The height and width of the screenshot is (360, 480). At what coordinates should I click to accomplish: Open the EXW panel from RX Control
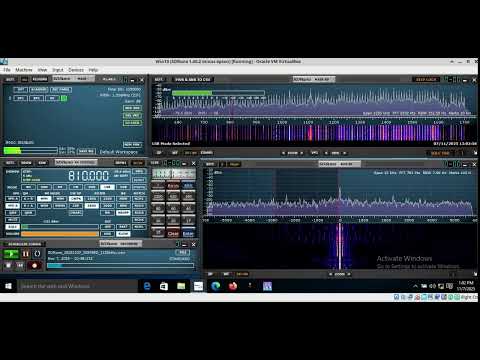pyautogui.click(x=42, y=163)
